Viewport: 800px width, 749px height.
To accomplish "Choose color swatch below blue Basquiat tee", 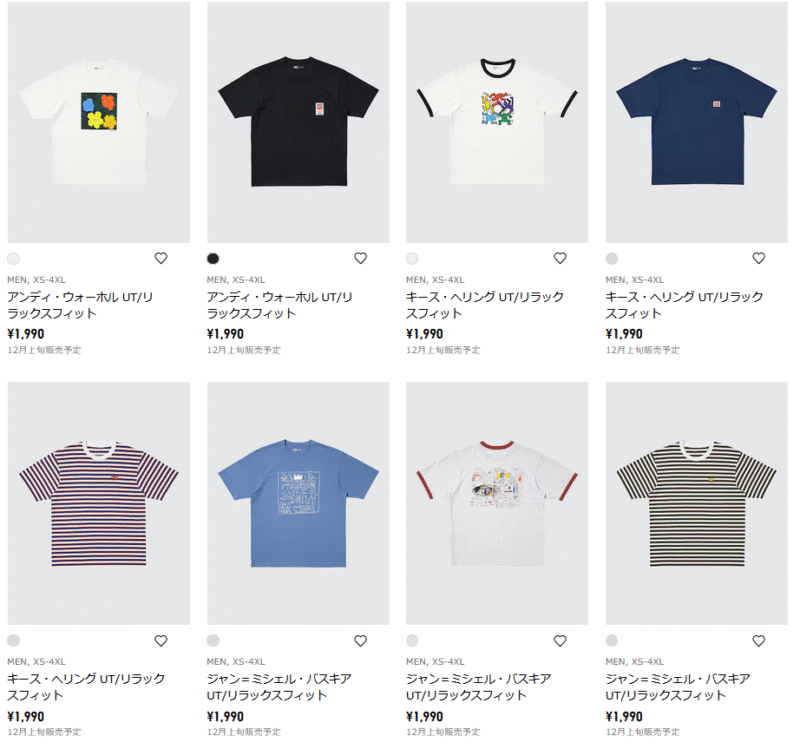I will tap(213, 640).
